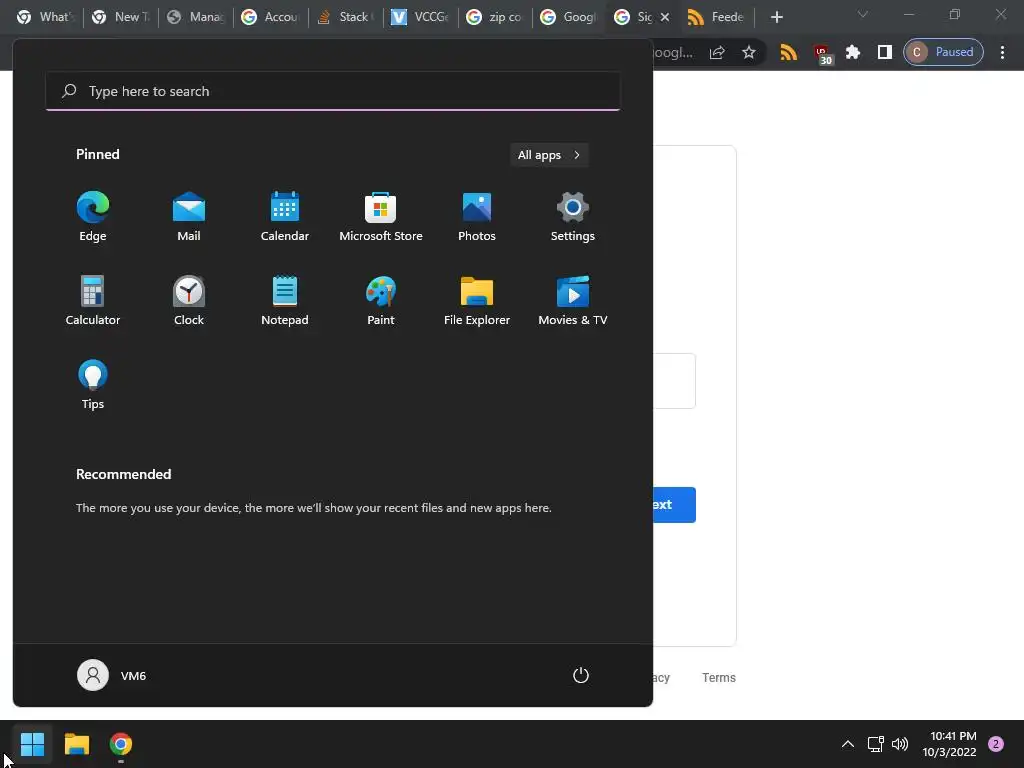
Task: Switch to the VCCGe Chrome tab
Action: click(x=419, y=17)
